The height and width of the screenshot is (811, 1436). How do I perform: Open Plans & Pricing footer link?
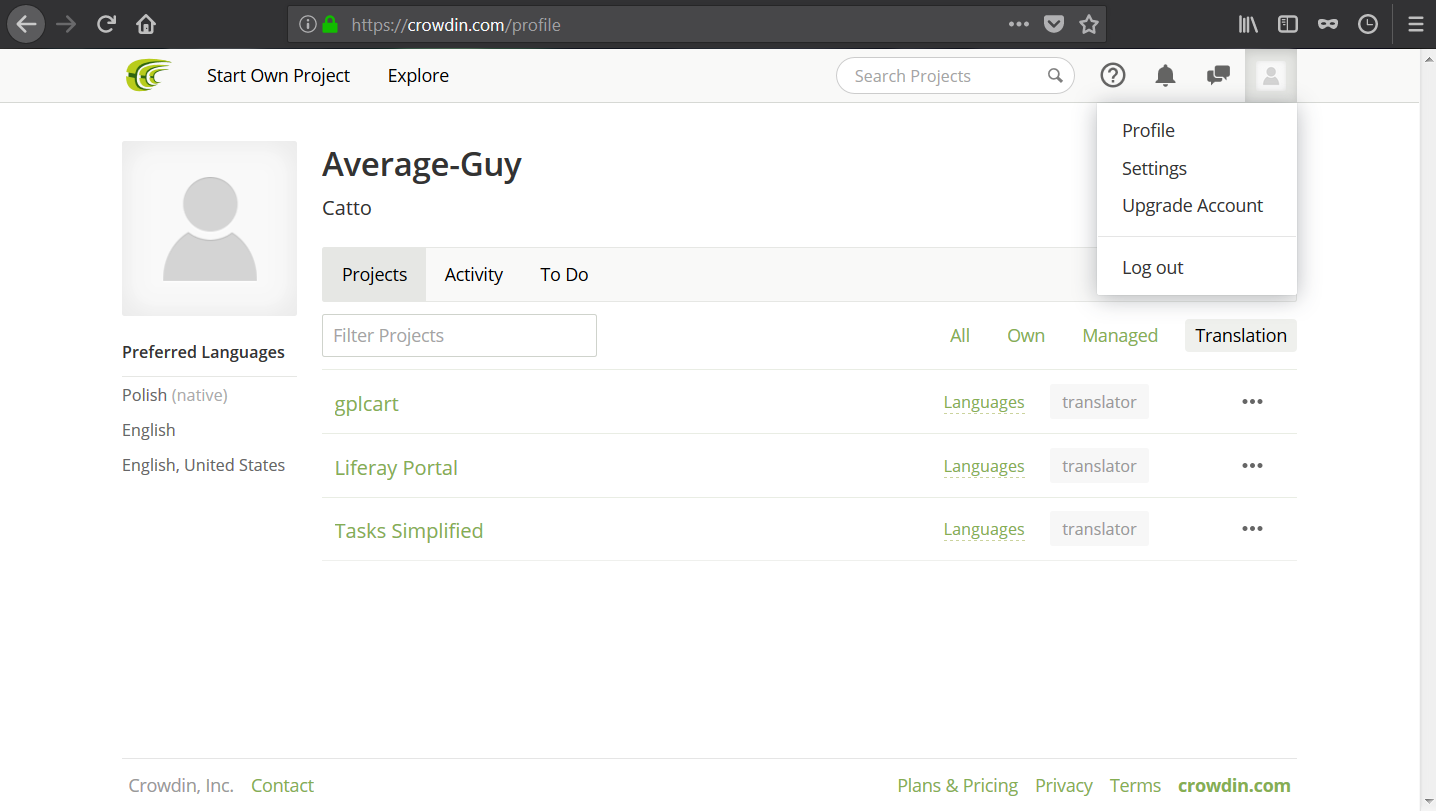coord(957,786)
